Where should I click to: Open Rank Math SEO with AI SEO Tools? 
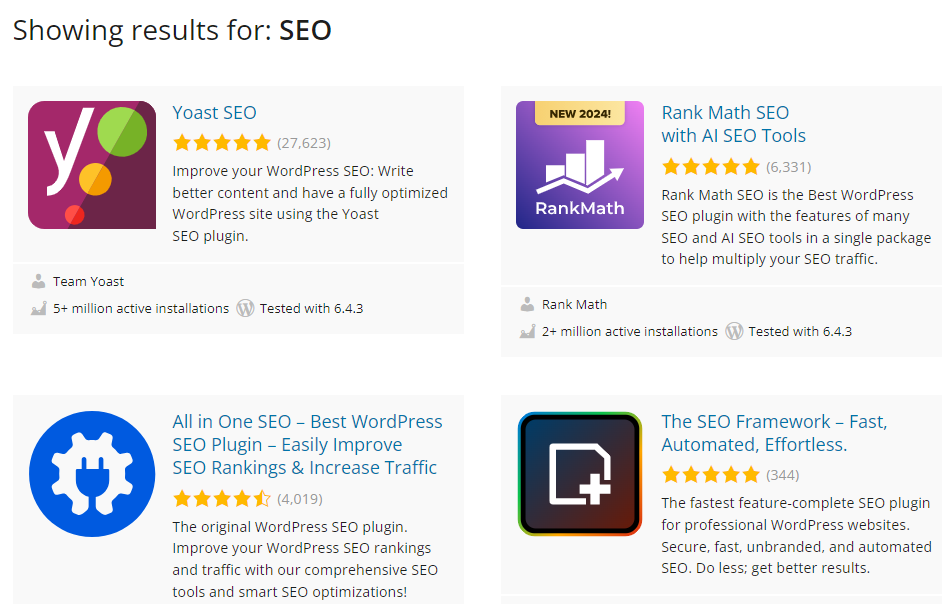pyautogui.click(x=733, y=124)
